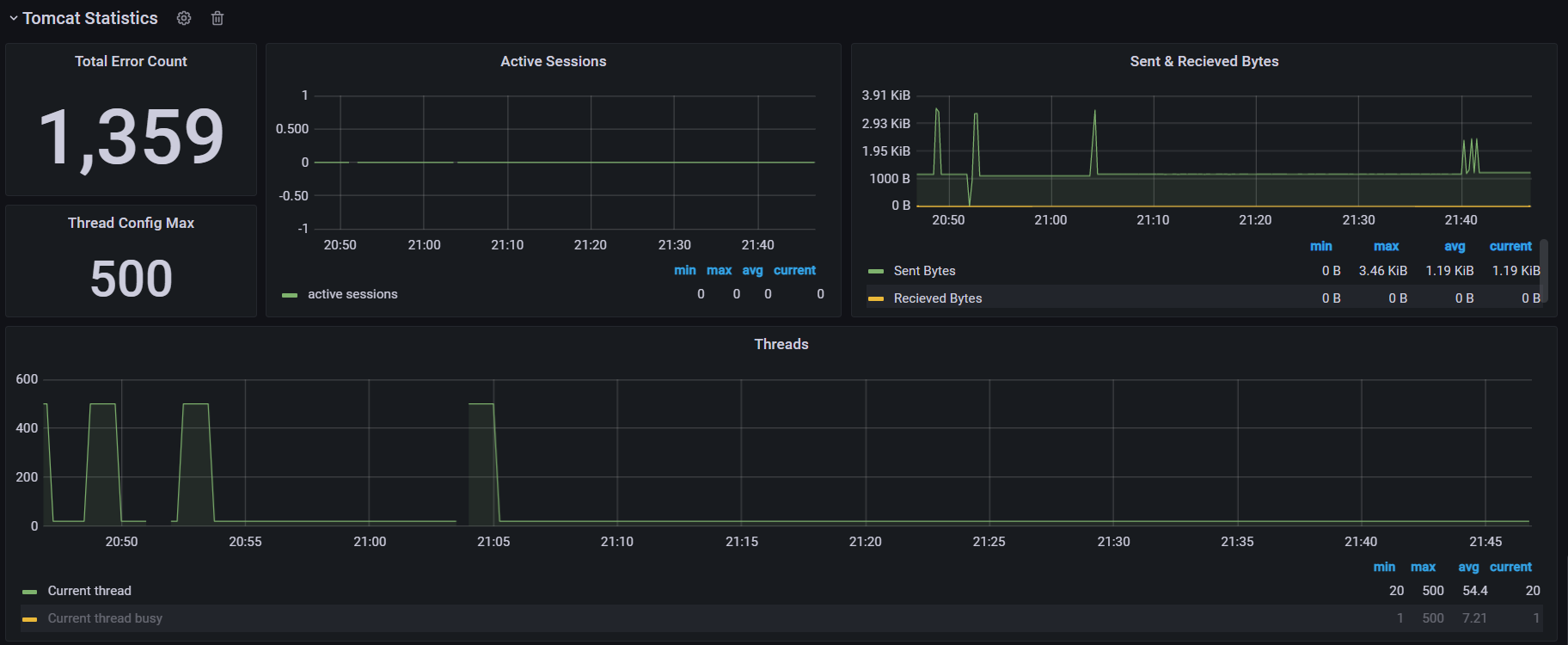This screenshot has height=645, width=1568.
Task: Sort Threads legend by min column
Action: (1384, 567)
